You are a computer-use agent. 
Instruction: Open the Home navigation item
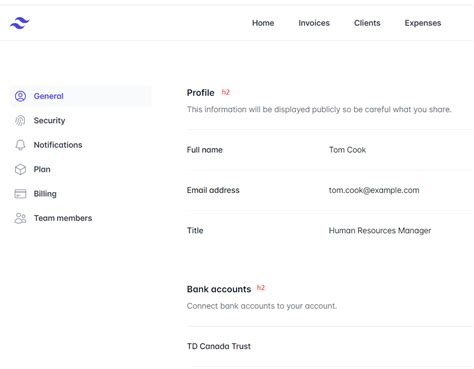(263, 23)
